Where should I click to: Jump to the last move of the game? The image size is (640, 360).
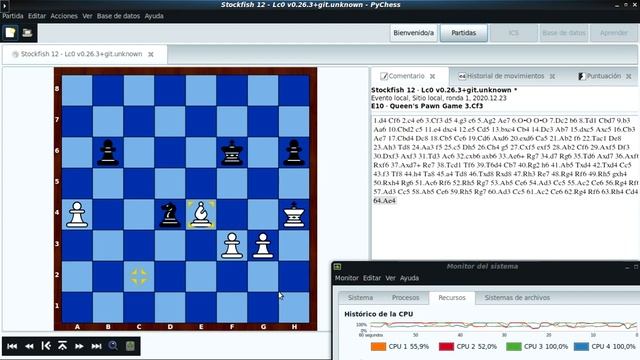pyautogui.click(x=96, y=346)
